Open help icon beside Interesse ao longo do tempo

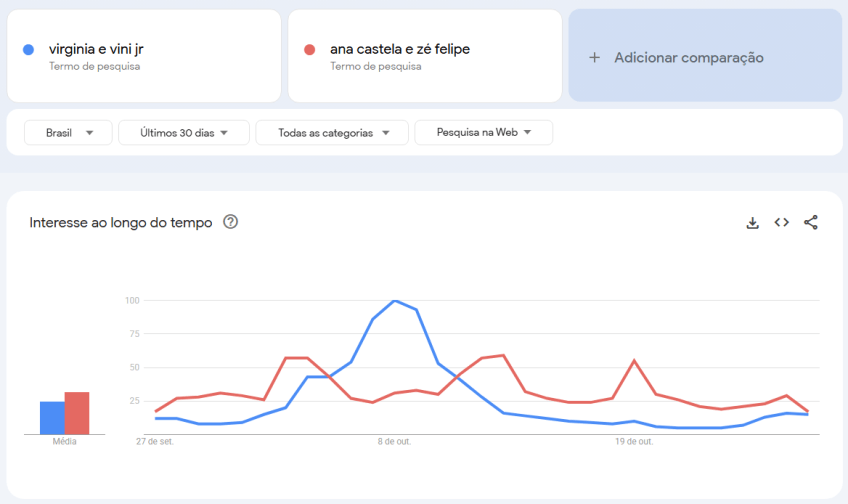click(x=231, y=222)
